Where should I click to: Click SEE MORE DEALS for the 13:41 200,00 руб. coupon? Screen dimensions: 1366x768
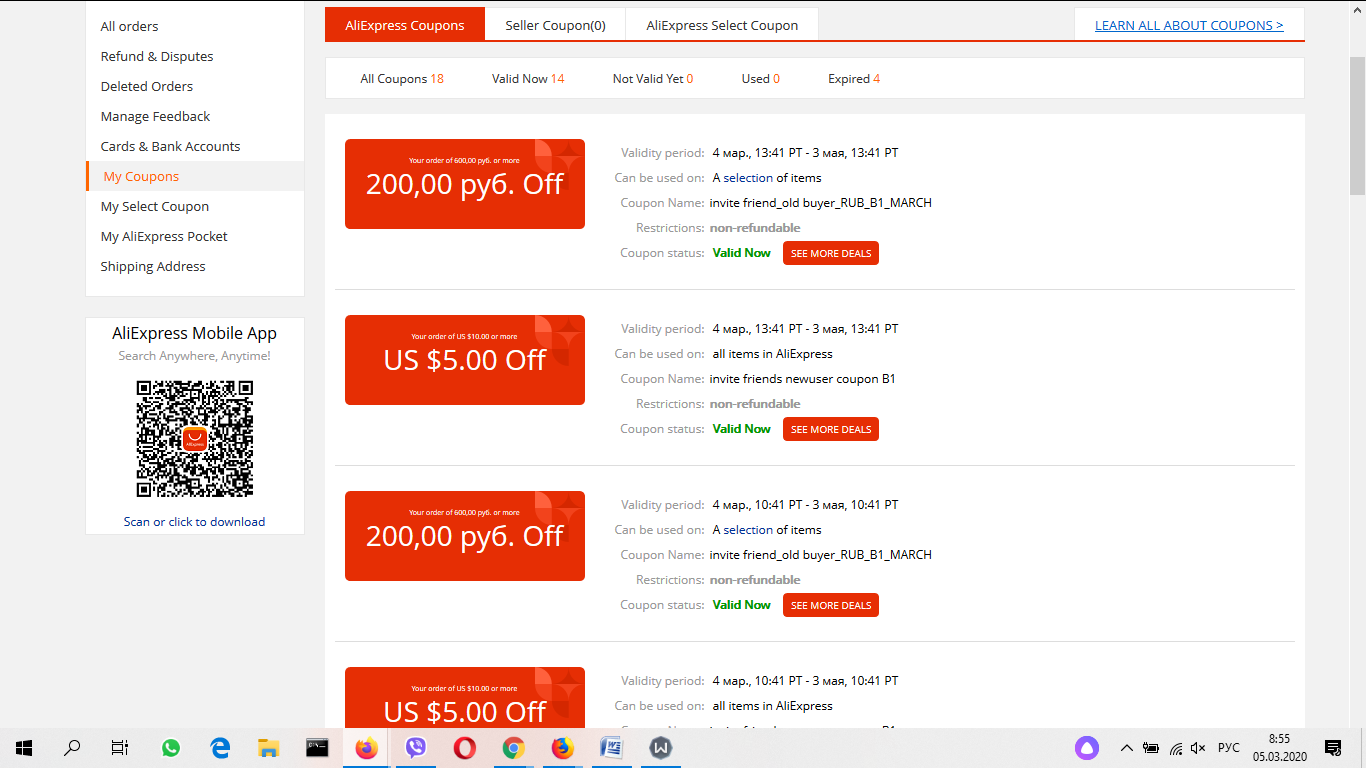tap(831, 253)
